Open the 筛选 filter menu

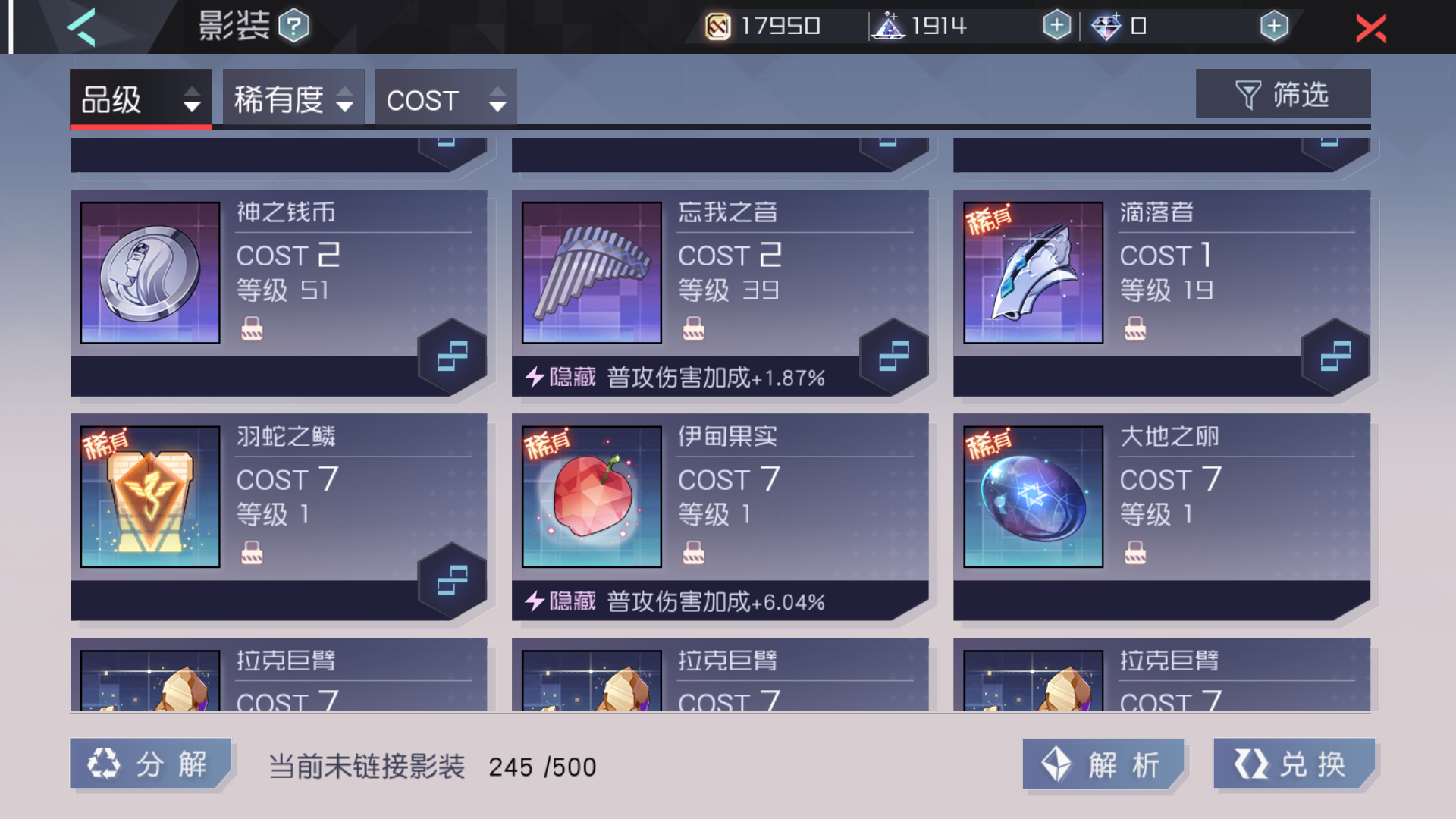(1283, 95)
